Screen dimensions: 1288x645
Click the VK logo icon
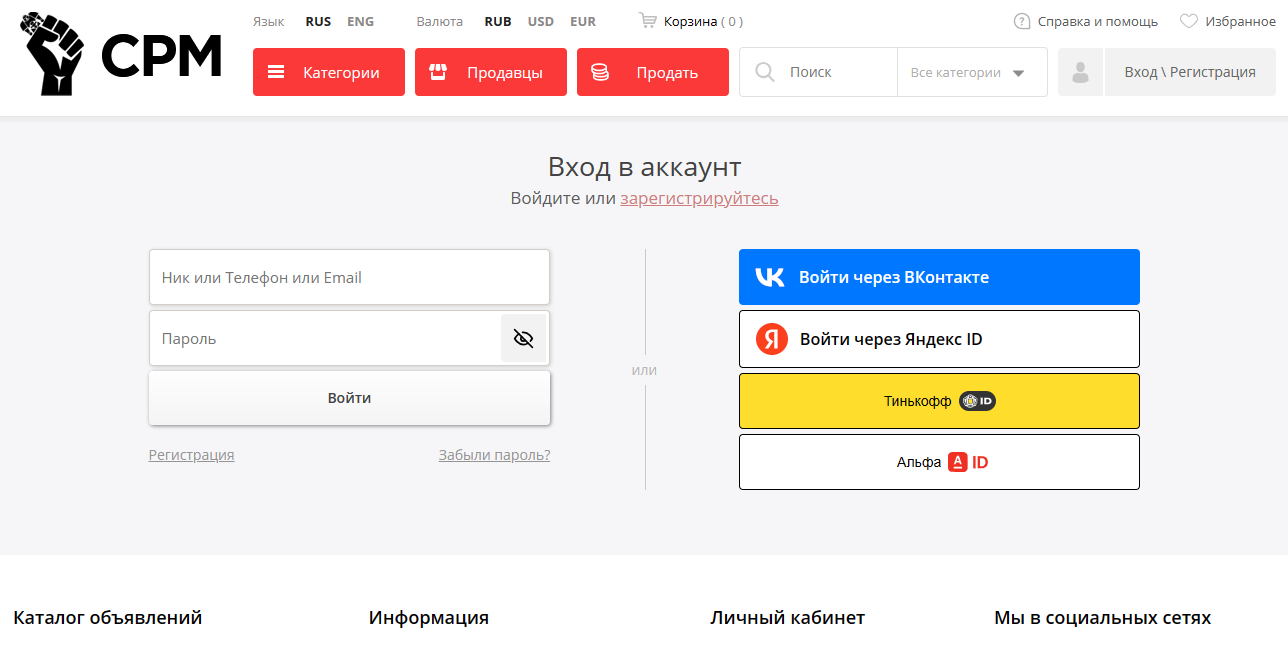(770, 277)
